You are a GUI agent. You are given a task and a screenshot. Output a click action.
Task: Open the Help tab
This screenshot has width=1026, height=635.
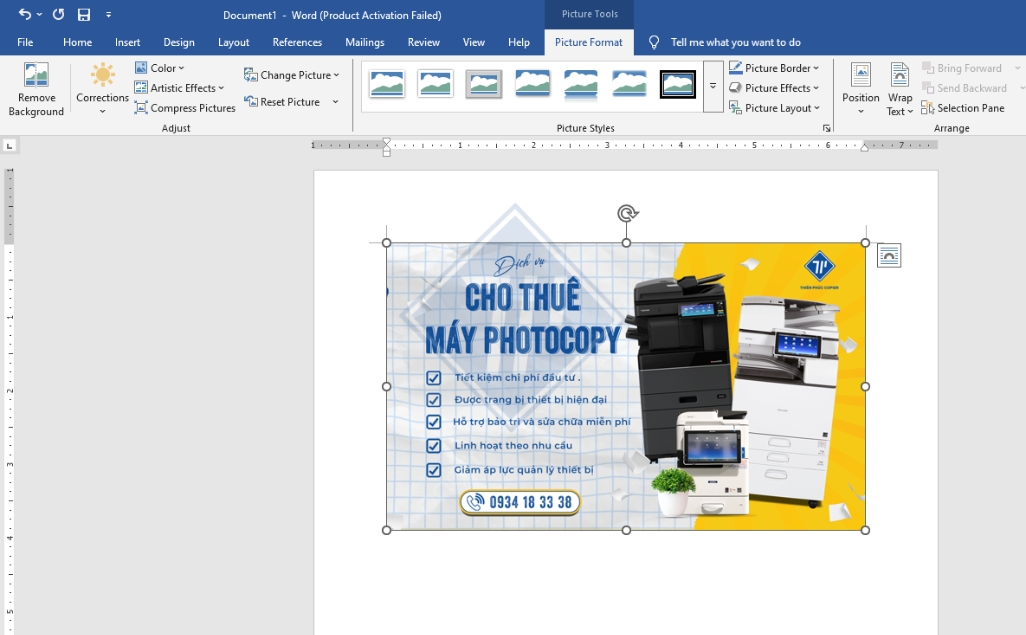click(519, 42)
